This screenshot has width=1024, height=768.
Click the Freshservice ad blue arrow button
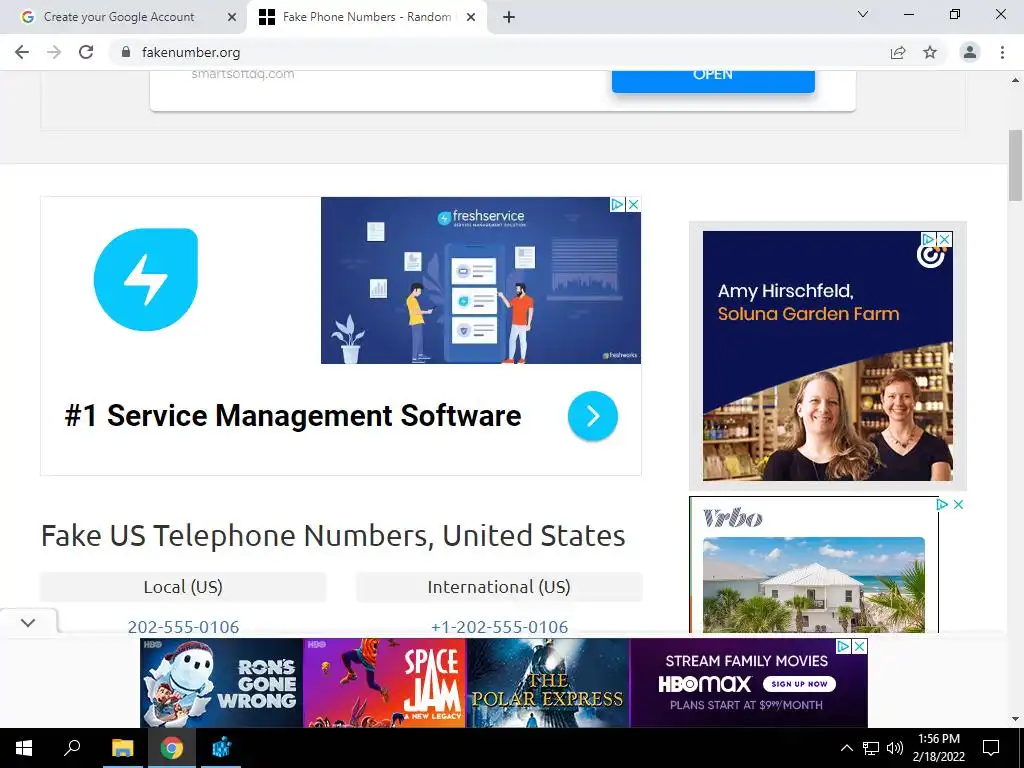click(x=592, y=416)
